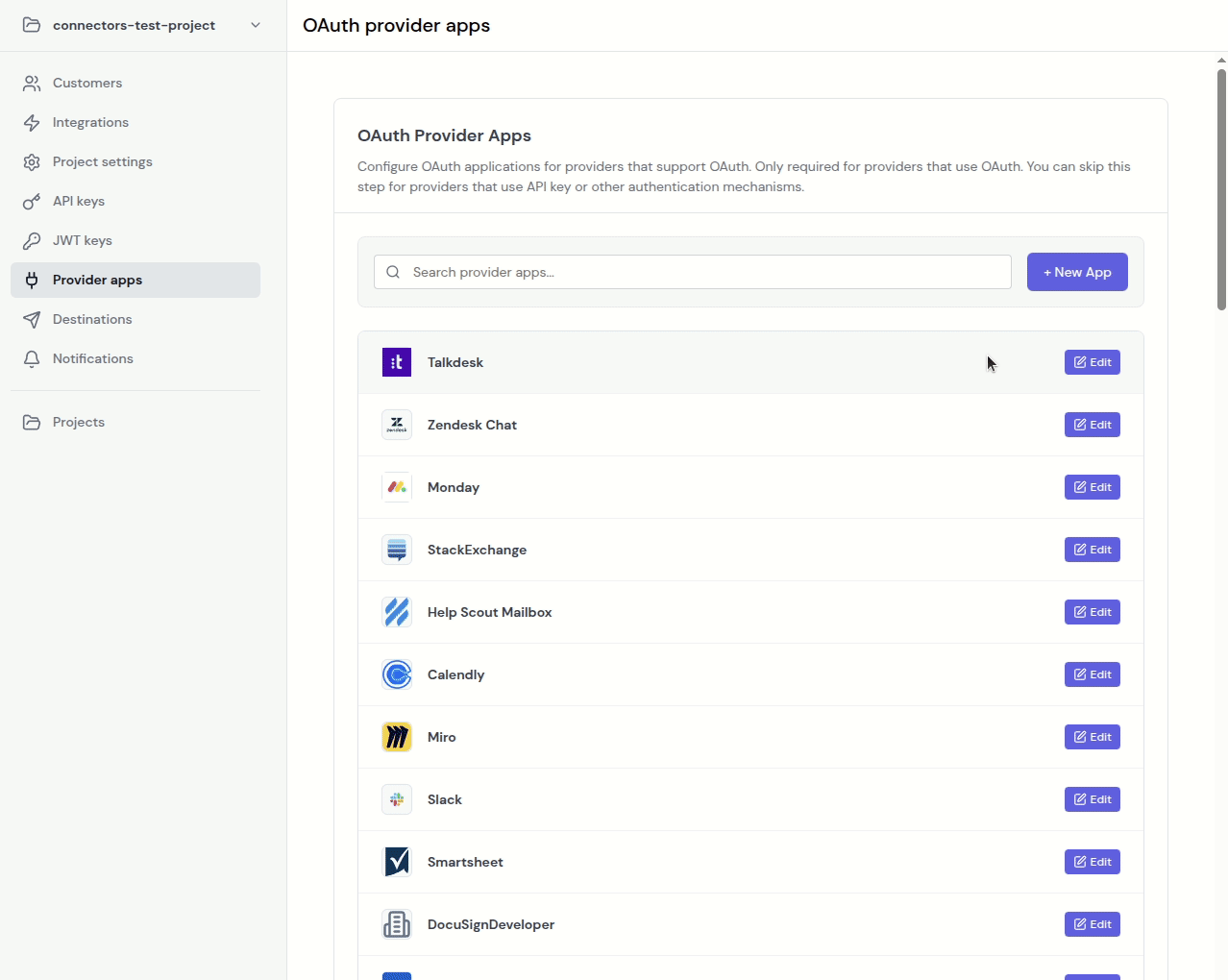Screen dimensions: 1228x980
Task: Click the Miro logo icon
Action: (397, 737)
